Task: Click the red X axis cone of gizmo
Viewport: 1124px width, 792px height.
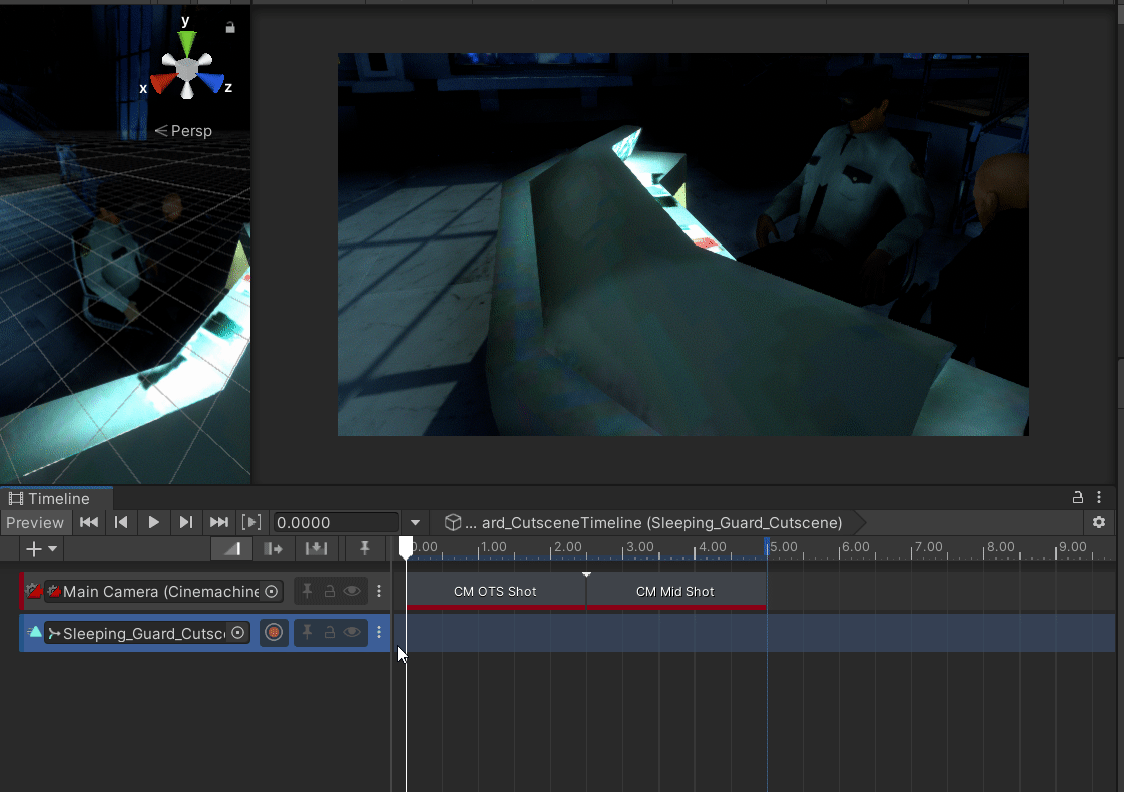Action: (162, 83)
